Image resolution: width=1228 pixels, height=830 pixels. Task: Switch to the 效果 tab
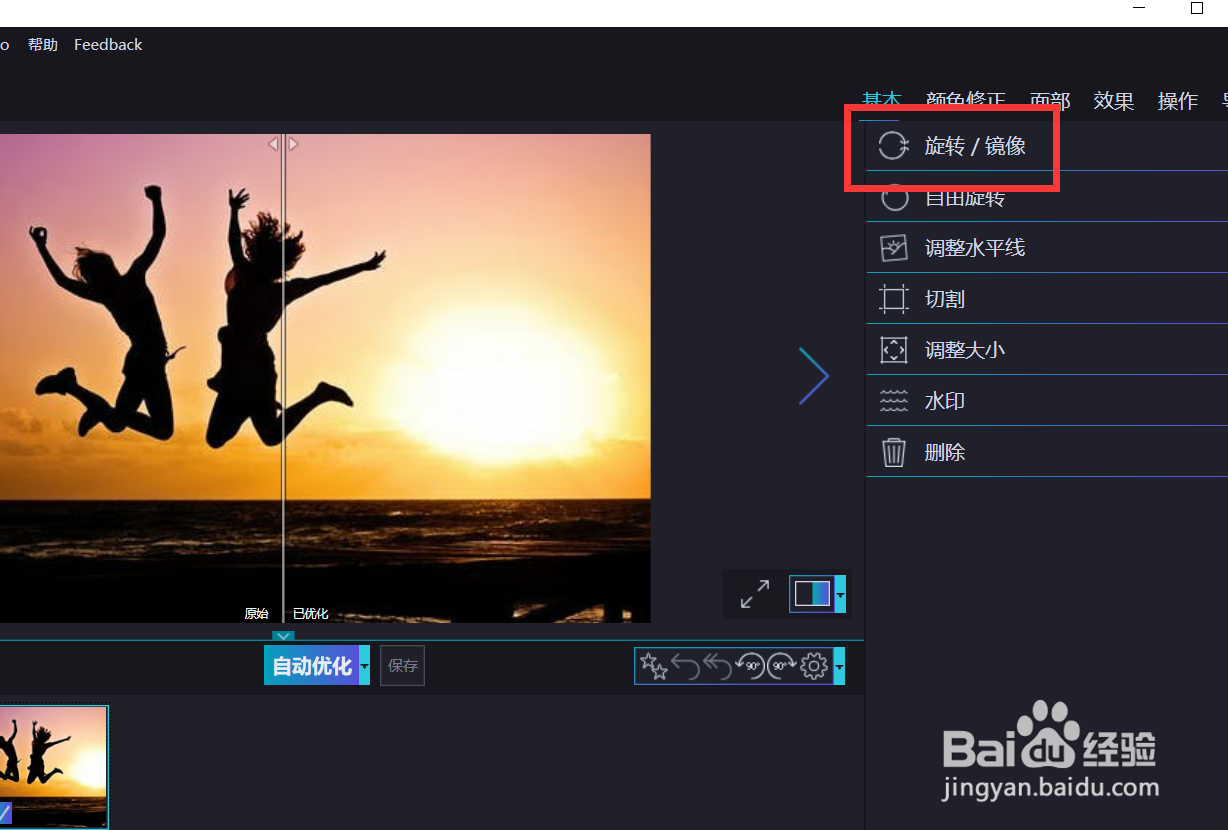(x=1113, y=101)
